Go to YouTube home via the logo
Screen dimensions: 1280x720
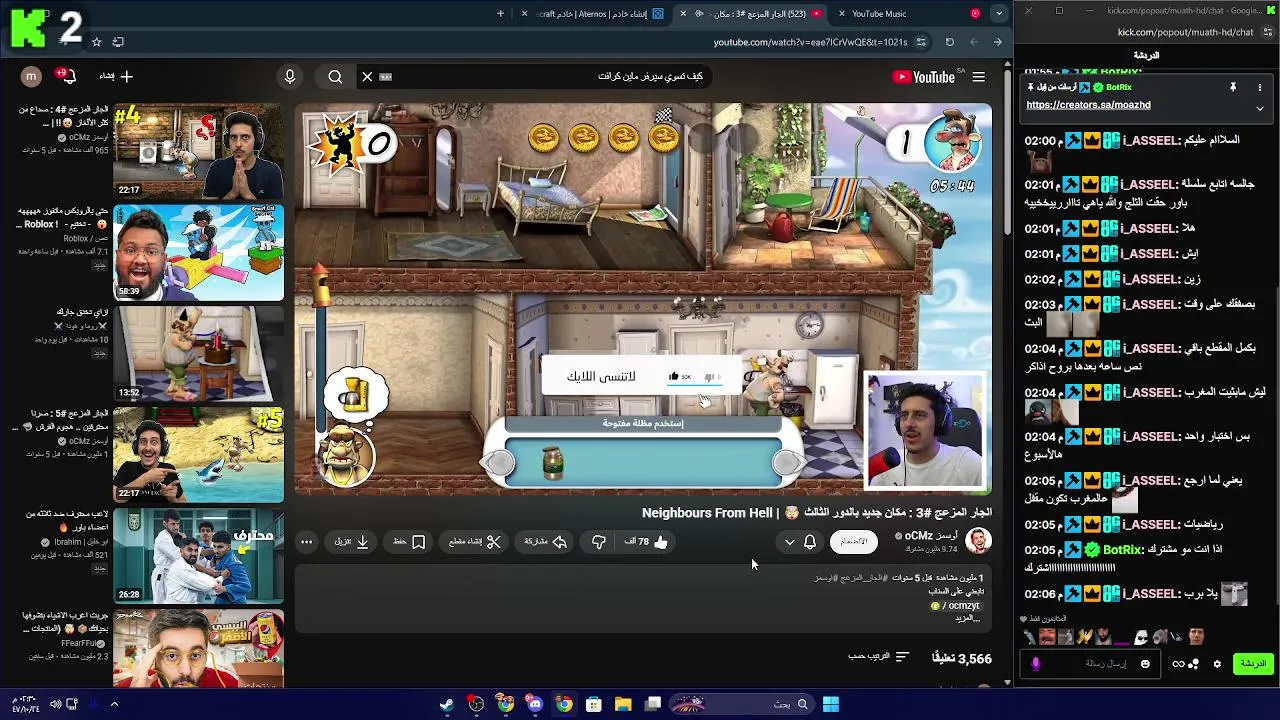tap(924, 77)
